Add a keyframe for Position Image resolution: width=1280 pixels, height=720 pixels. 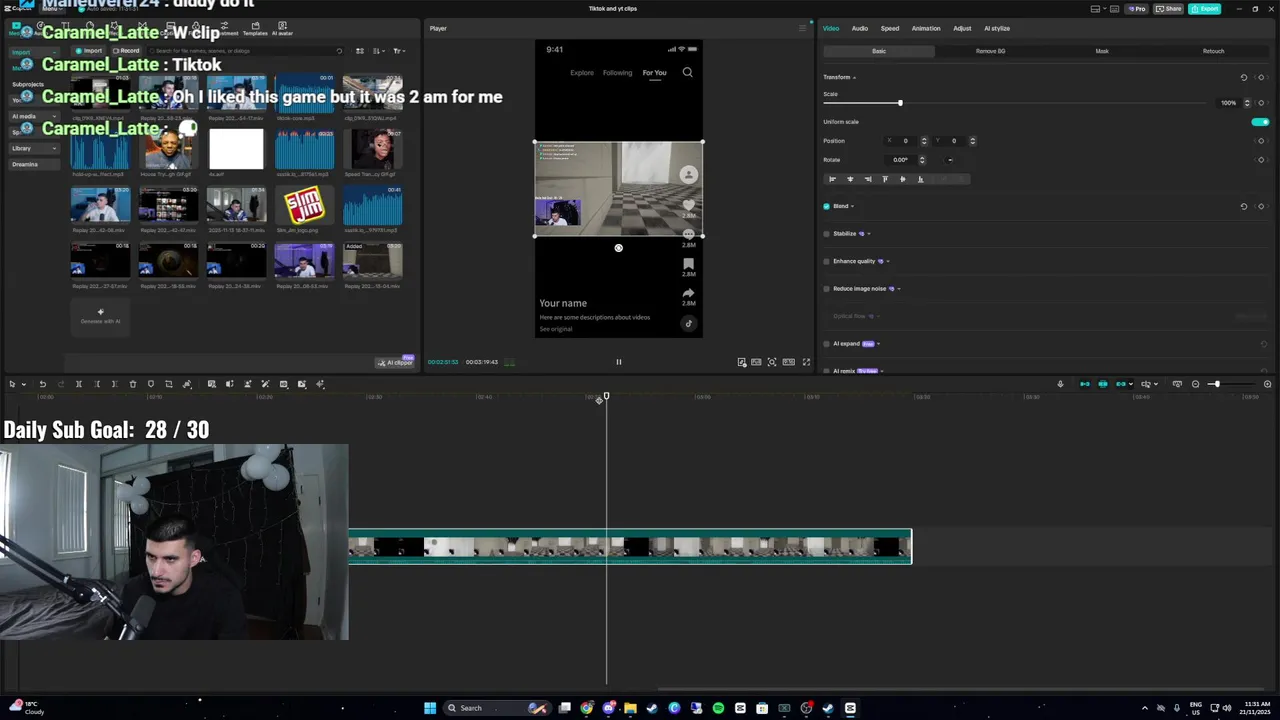[1261, 141]
